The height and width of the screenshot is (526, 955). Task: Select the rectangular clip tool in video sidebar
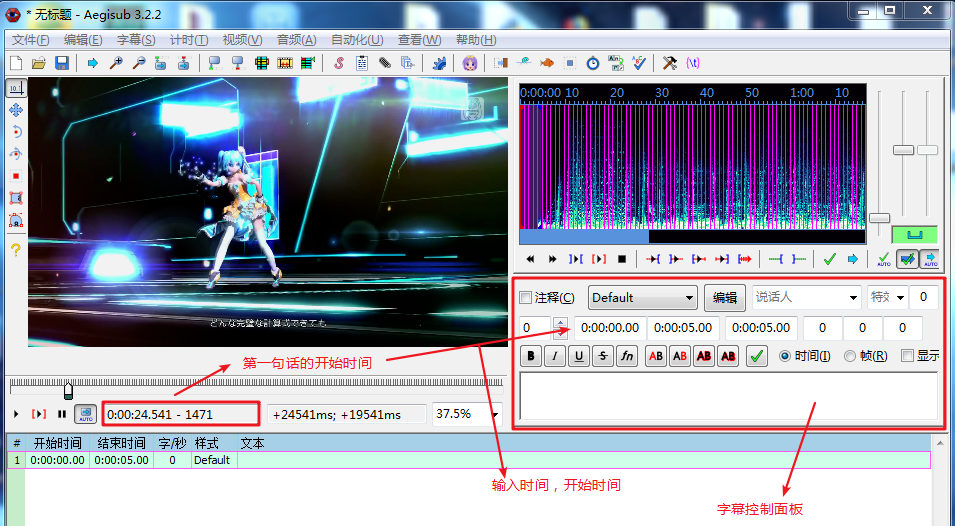[15, 198]
